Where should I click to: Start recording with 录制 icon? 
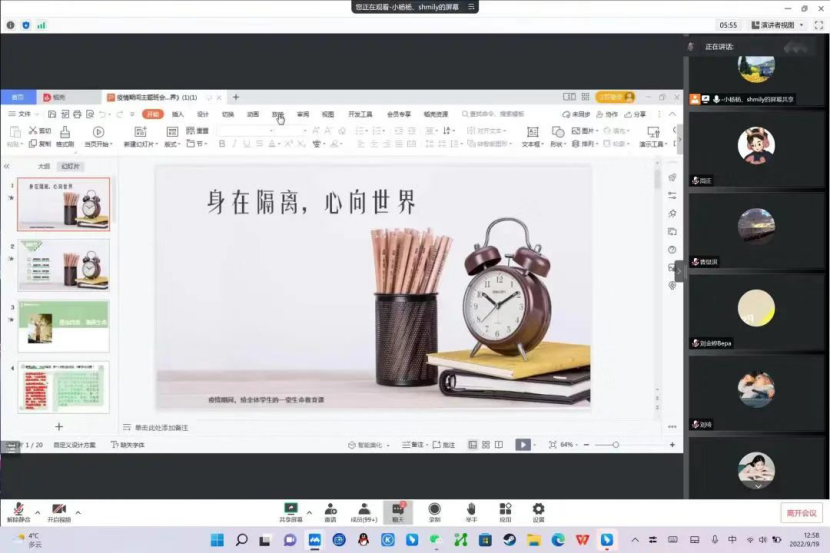tap(434, 511)
